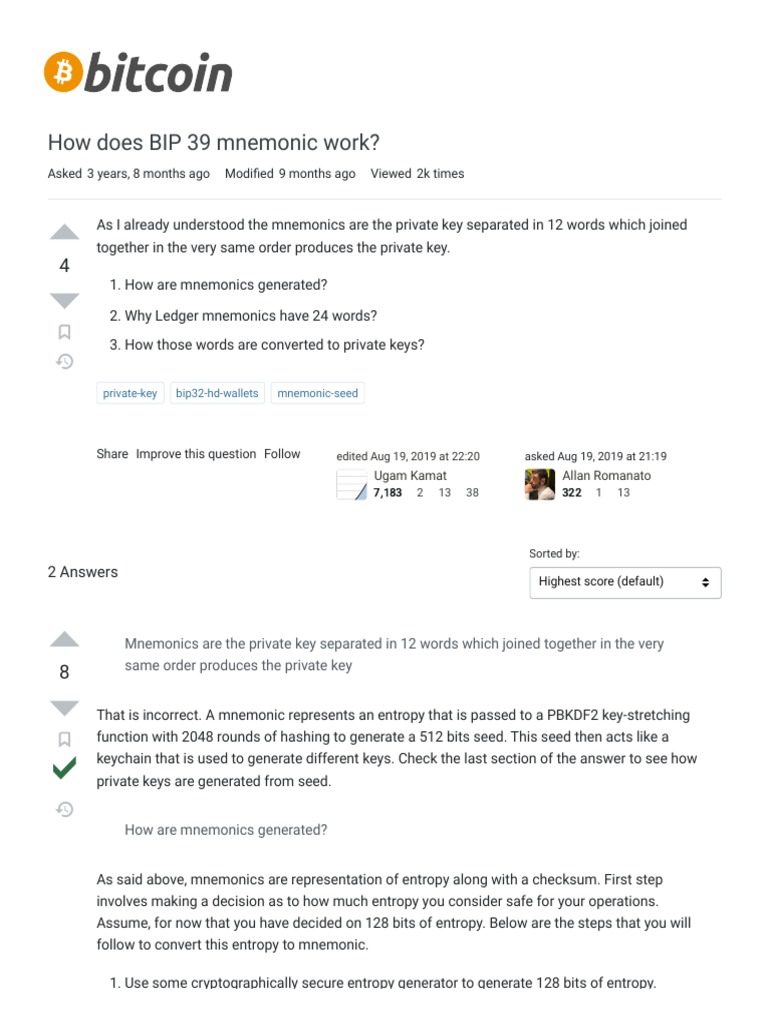The width and height of the screenshot is (768, 1024).
Task: Open Allan Romanato's avatar thumbnail
Action: (x=540, y=484)
